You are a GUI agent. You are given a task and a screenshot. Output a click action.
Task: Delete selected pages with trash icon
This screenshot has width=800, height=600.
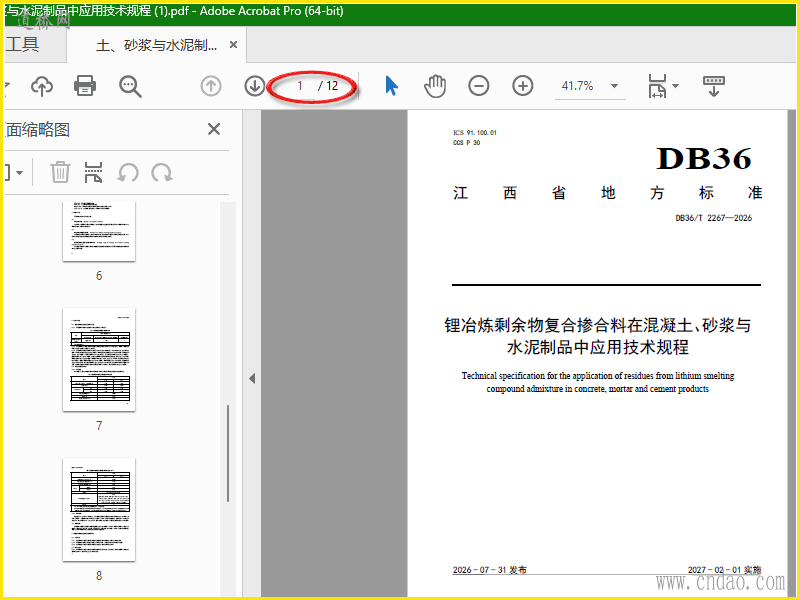point(60,172)
